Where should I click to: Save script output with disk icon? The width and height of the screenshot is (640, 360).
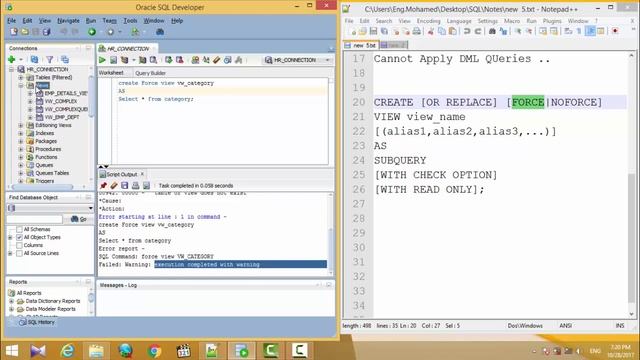124,185
